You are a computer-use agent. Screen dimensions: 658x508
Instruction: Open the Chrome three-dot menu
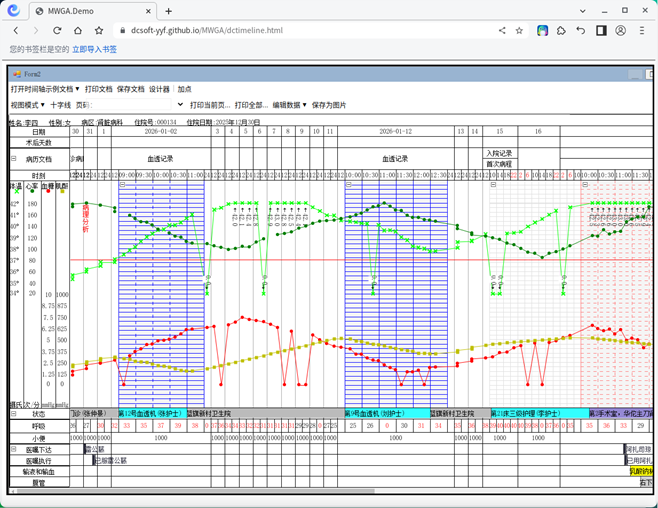coord(642,31)
